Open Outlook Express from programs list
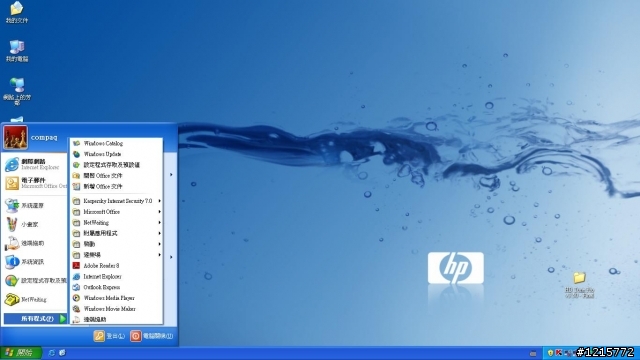This screenshot has height=360, width=640. [116, 287]
